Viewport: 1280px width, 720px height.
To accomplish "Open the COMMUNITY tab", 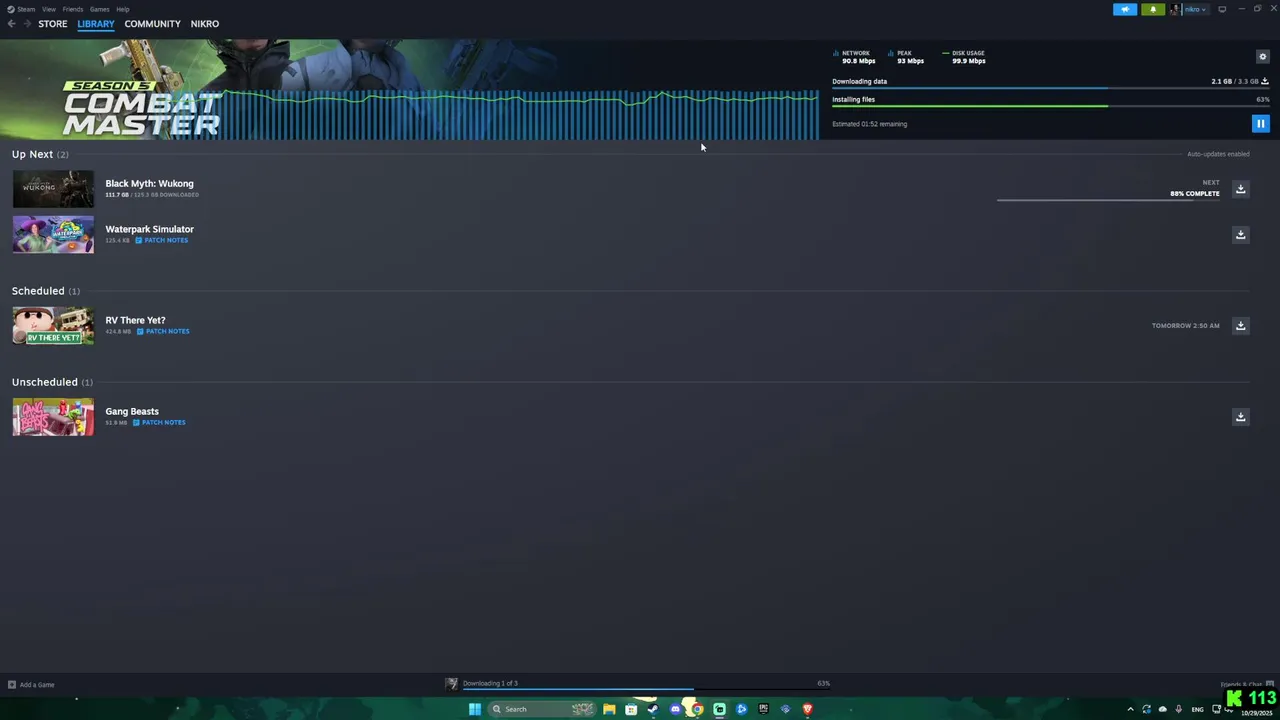I will click(x=152, y=24).
